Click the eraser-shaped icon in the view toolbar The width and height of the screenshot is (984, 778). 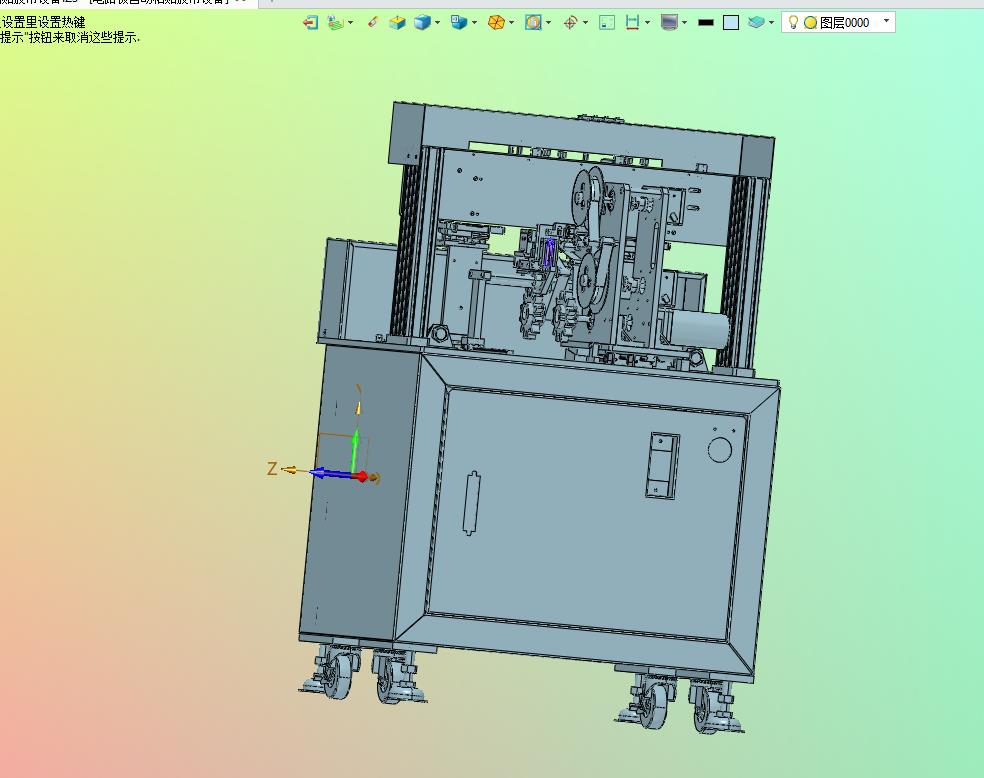click(373, 22)
